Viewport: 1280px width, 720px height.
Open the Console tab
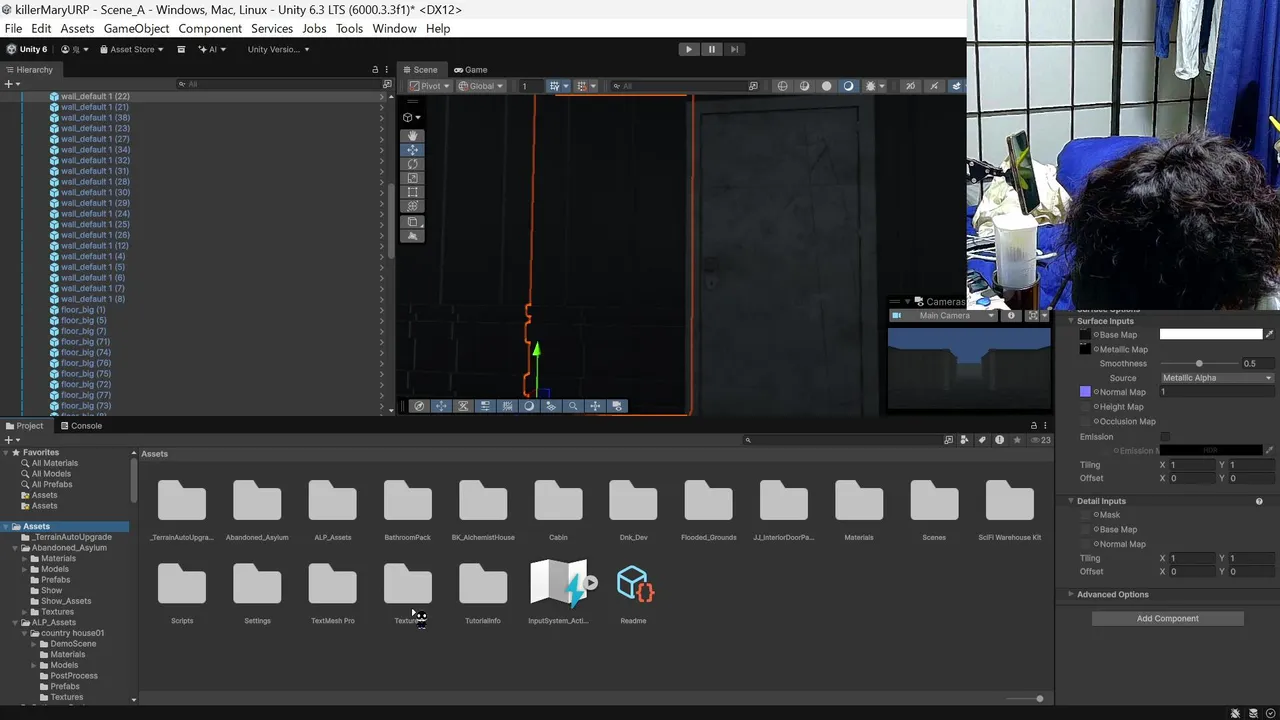click(80, 426)
